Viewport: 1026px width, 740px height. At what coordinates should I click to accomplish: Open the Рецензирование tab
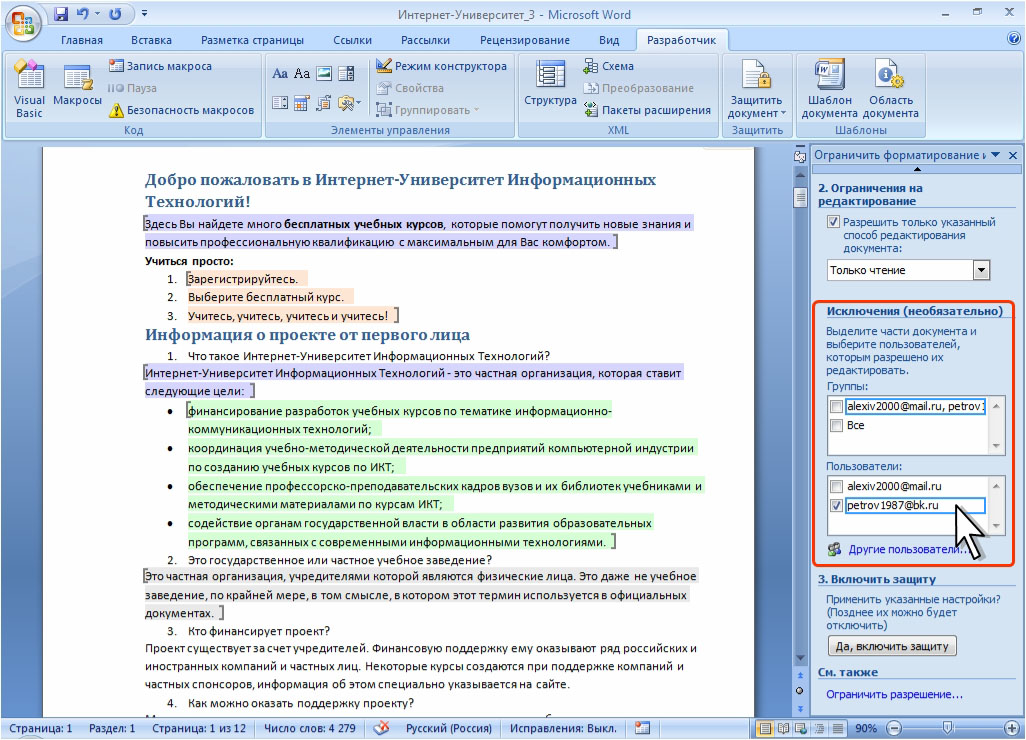(x=525, y=40)
